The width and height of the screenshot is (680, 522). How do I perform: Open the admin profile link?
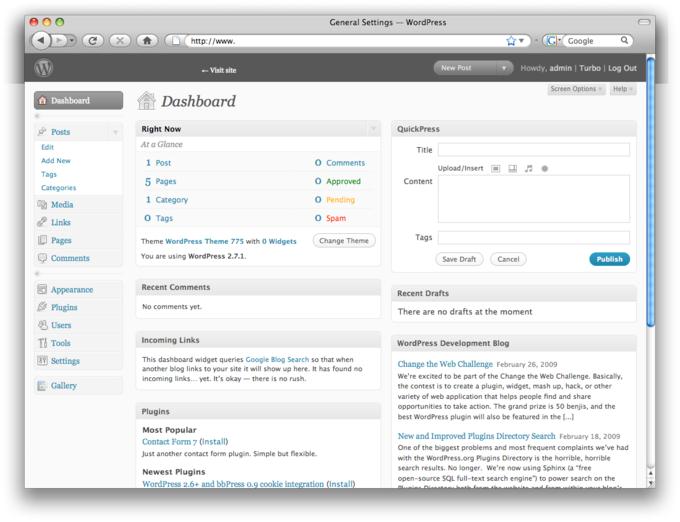[x=560, y=68]
